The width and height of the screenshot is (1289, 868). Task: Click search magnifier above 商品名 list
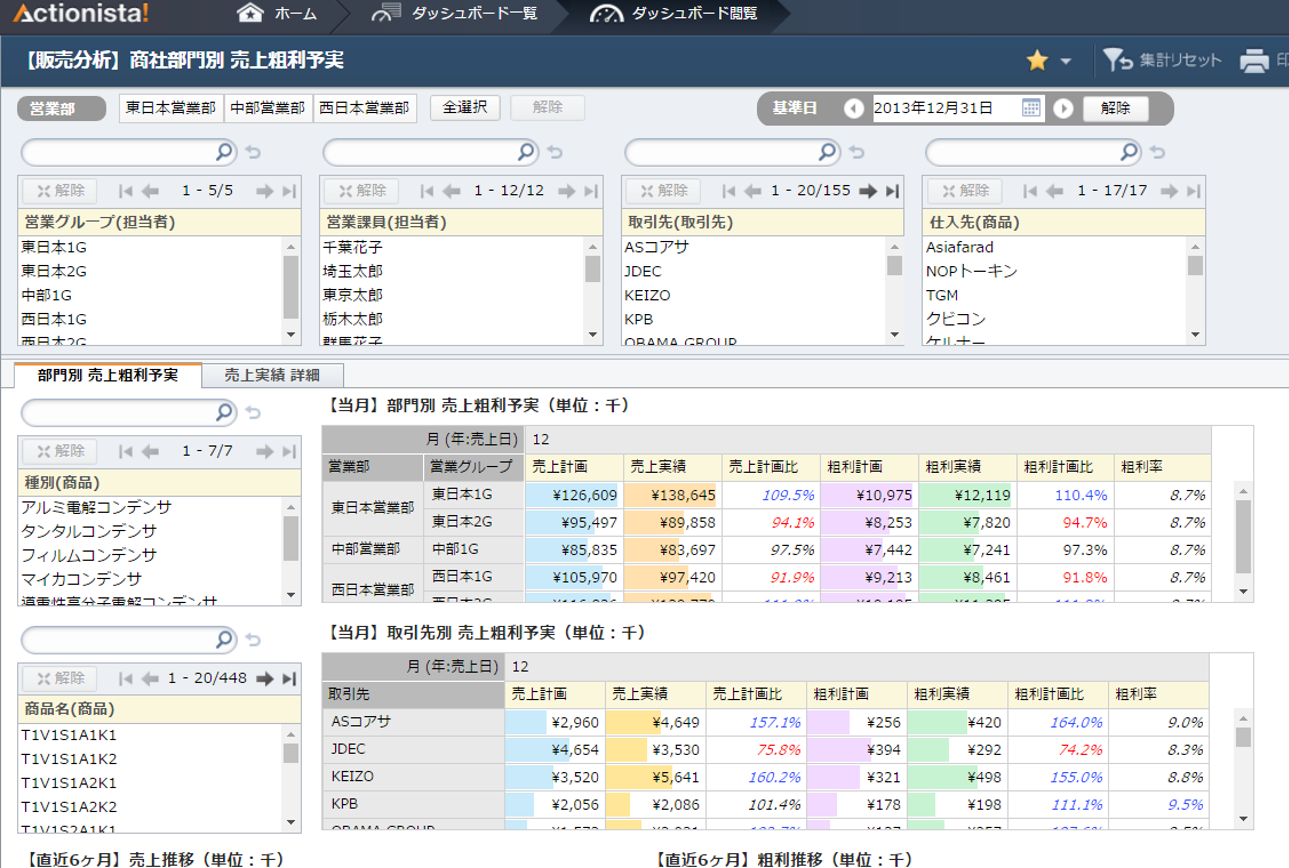(x=224, y=639)
